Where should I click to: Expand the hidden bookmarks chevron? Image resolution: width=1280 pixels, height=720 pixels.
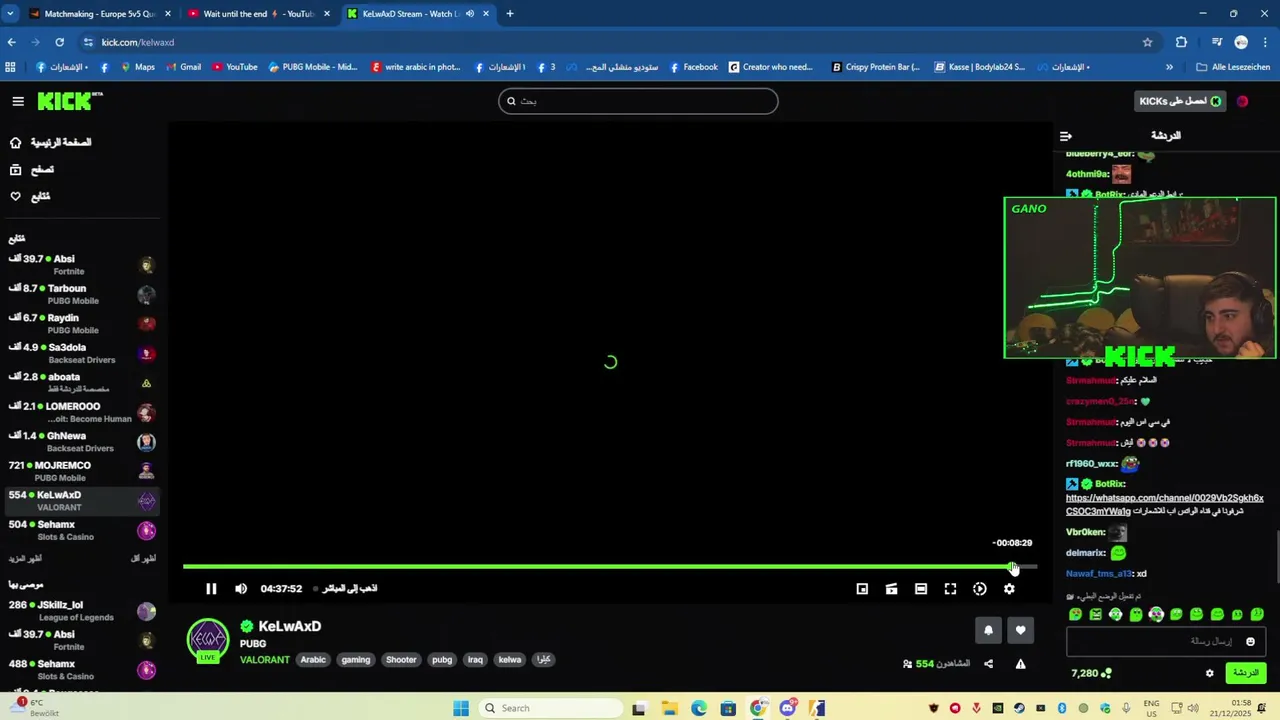point(1169,67)
